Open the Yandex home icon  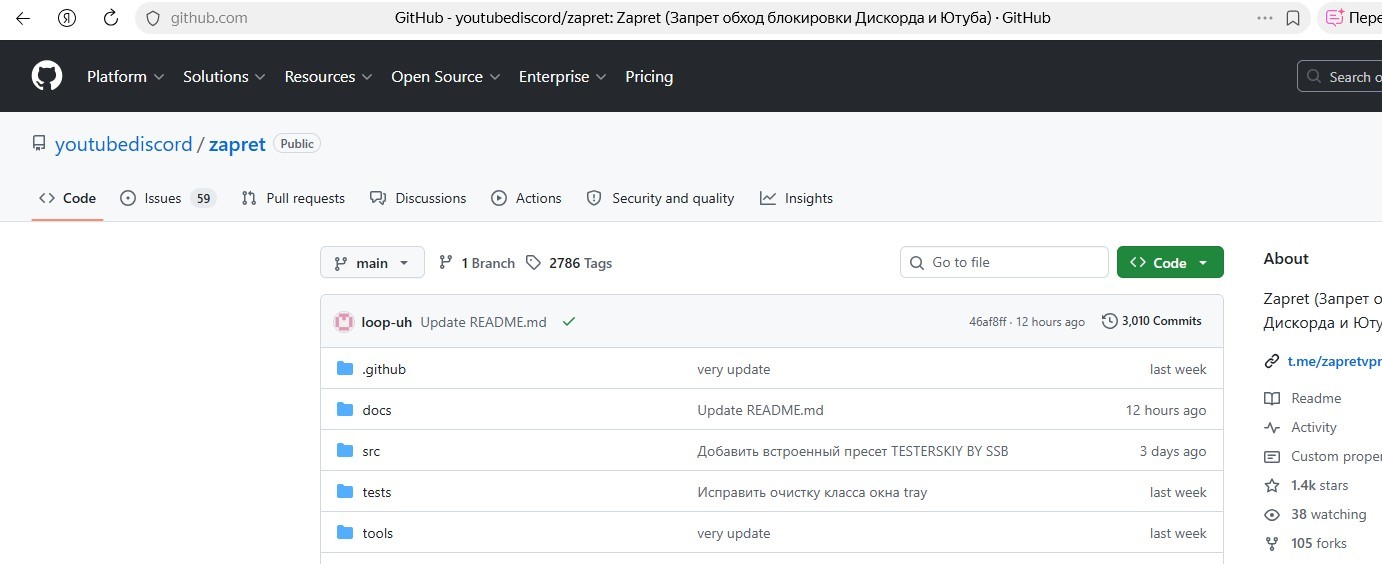tap(67, 18)
